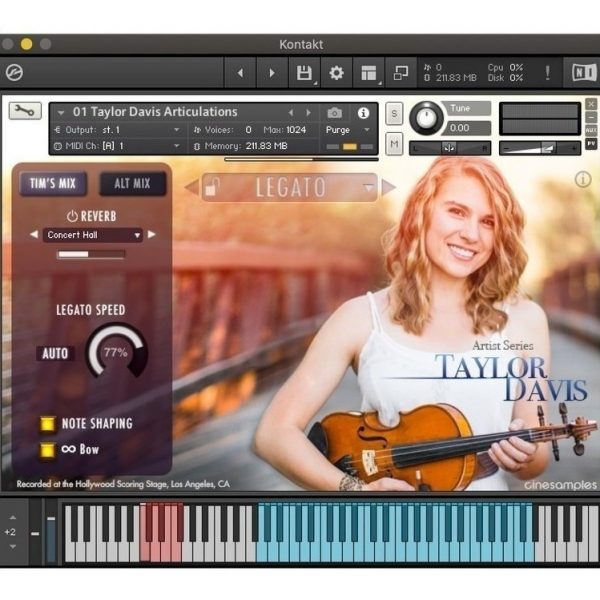Mute the instrument with M button

[394, 144]
